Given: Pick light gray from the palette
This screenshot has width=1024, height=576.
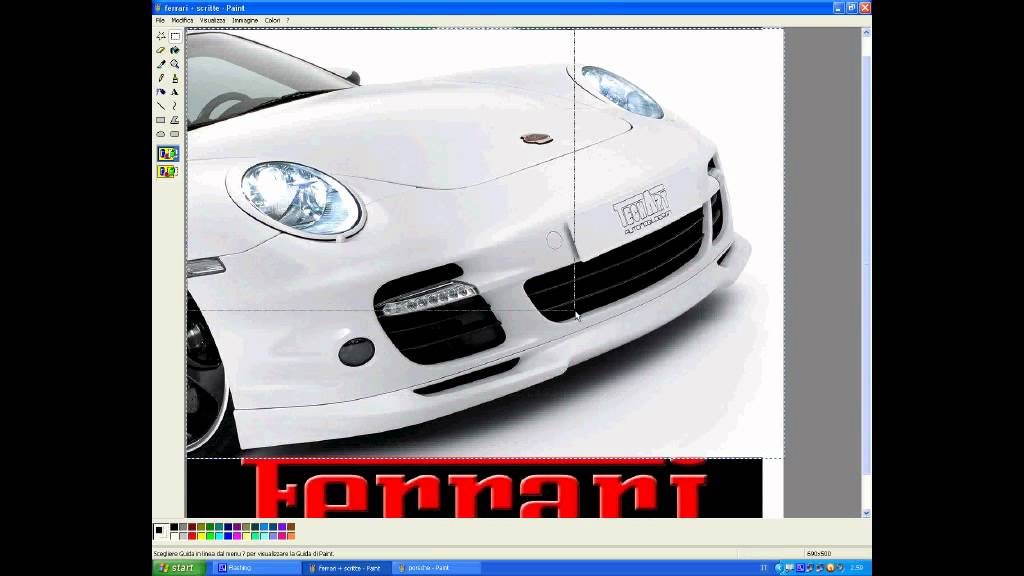Looking at the screenshot, I should (184, 536).
